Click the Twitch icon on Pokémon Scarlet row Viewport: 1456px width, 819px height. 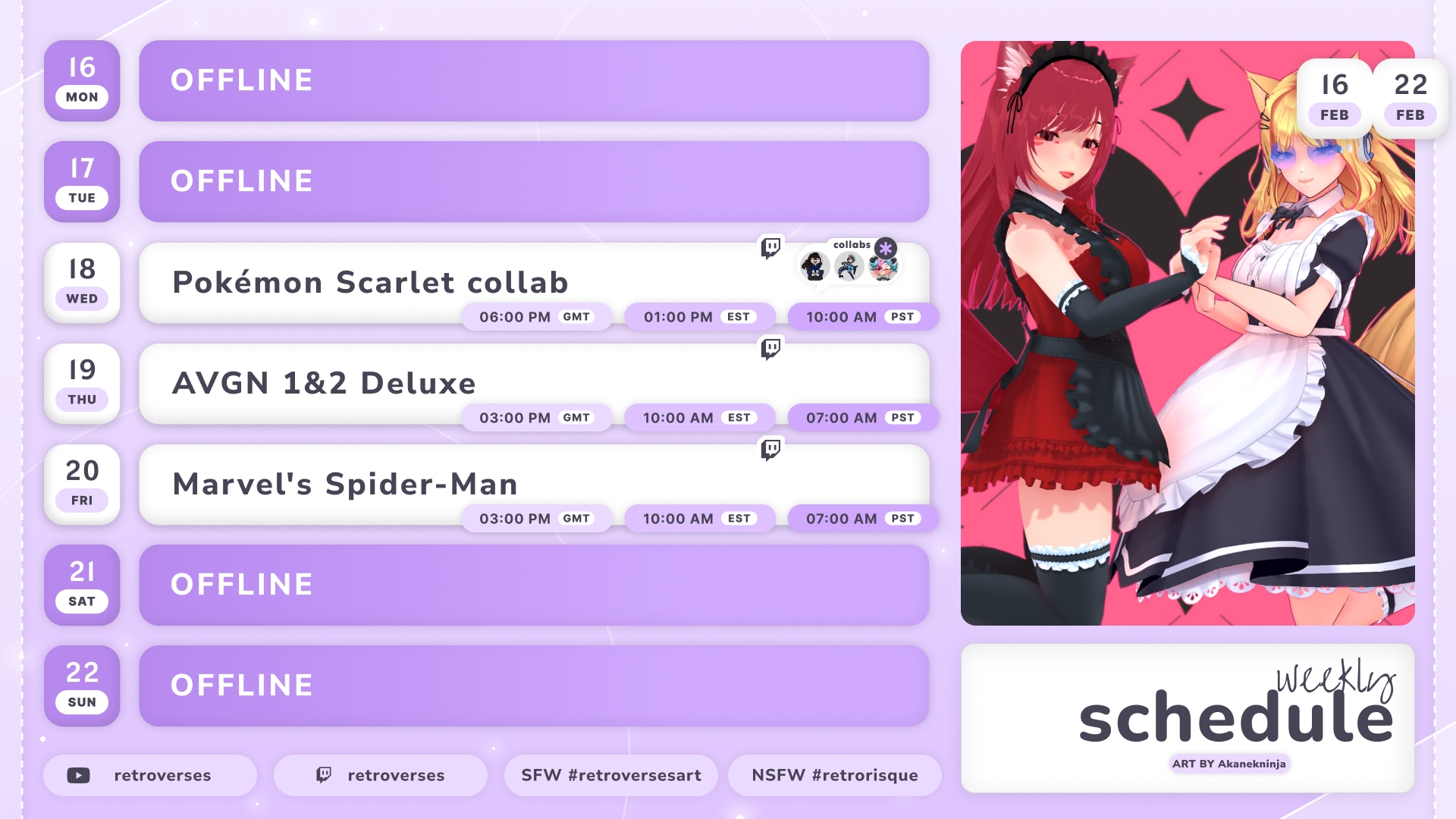click(x=770, y=248)
